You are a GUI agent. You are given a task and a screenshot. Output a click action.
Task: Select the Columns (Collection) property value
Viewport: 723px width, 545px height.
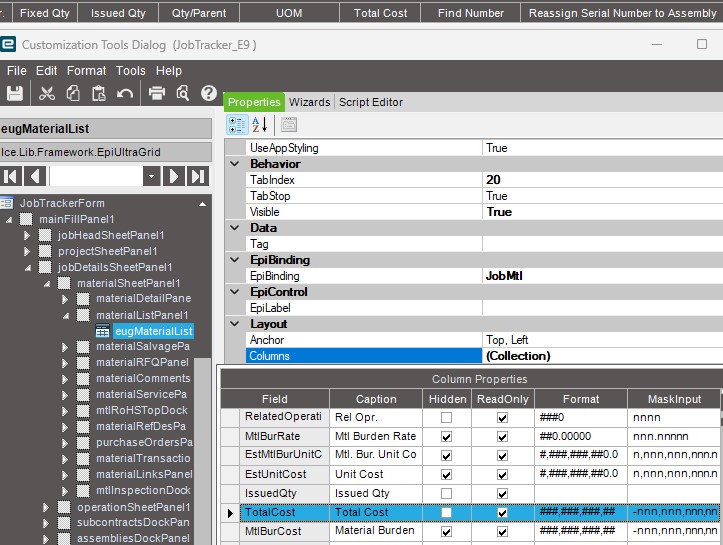pyautogui.click(x=600, y=356)
